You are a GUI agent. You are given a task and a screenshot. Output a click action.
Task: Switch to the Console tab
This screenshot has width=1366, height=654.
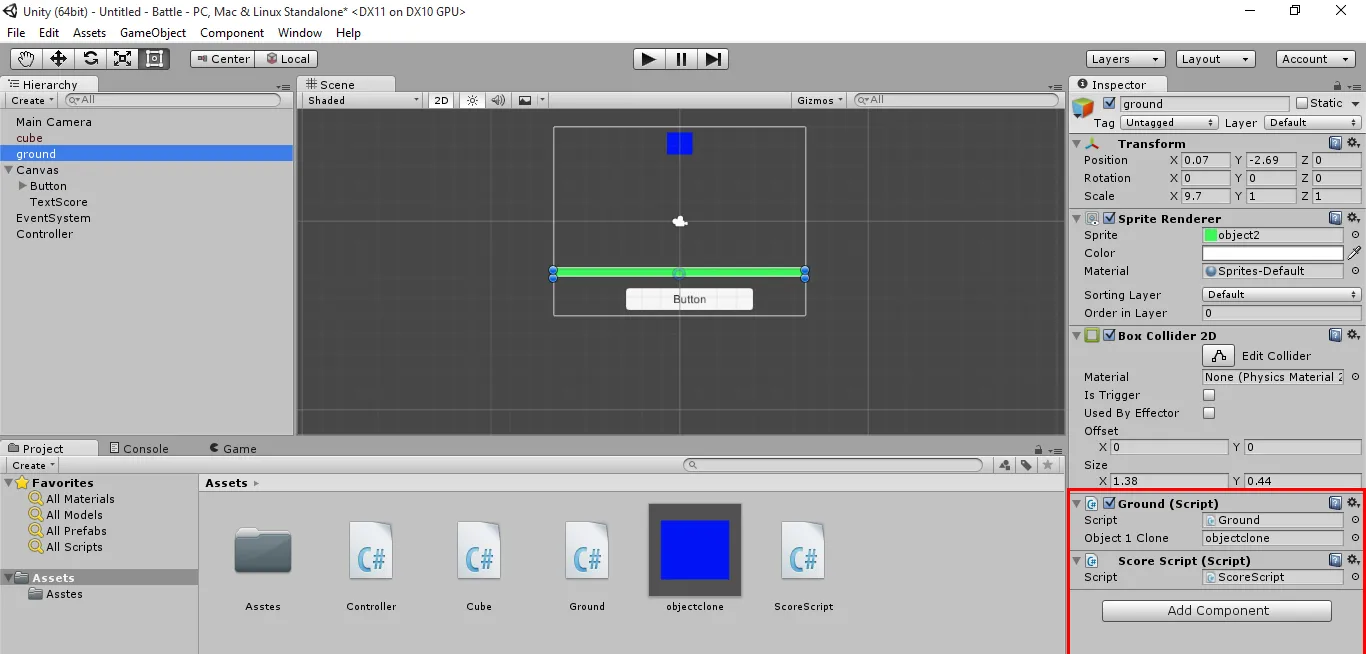coord(138,448)
